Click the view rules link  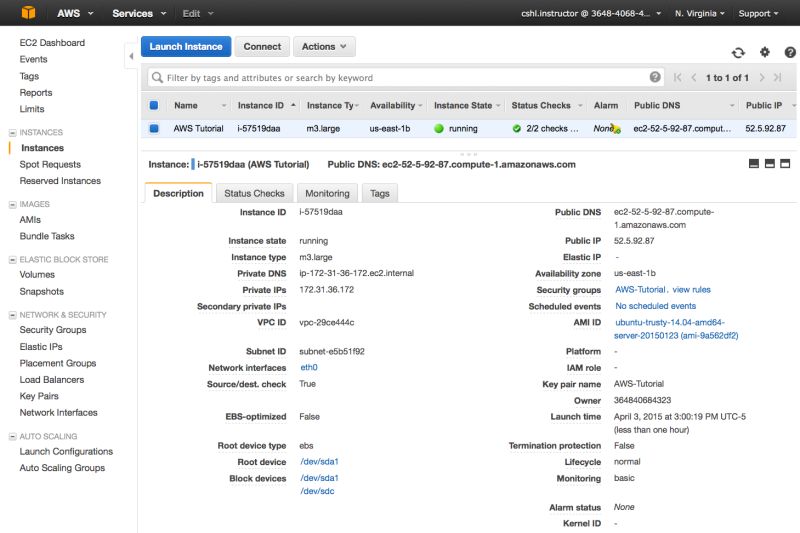(691, 290)
